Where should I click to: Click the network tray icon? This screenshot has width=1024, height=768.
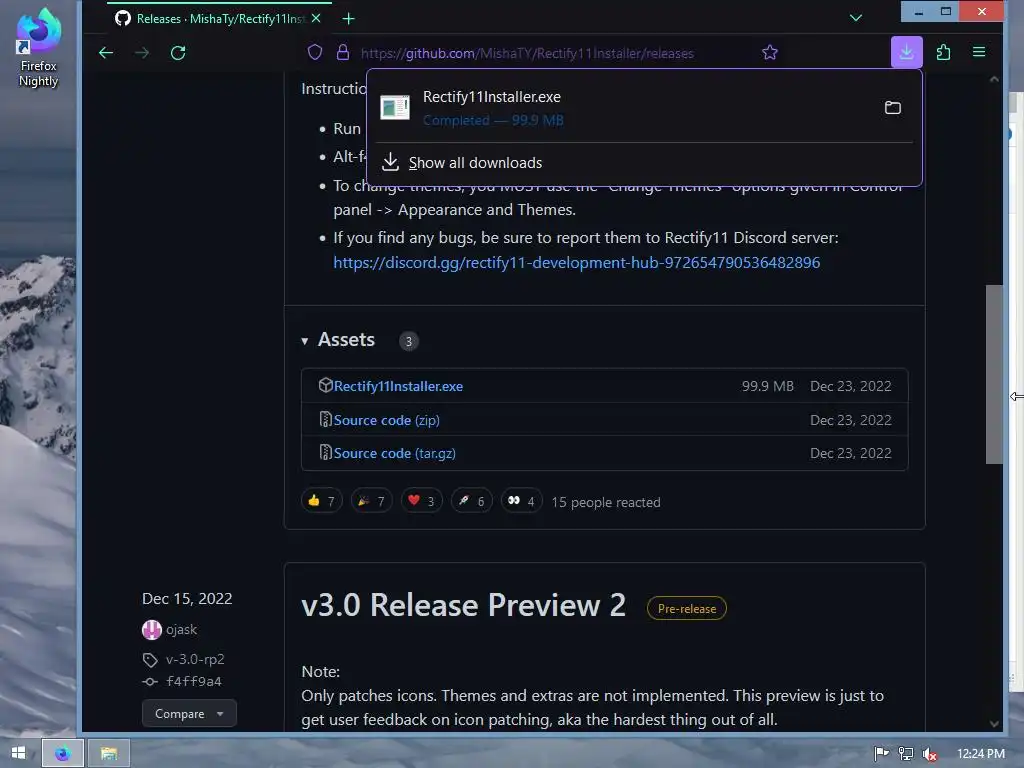point(906,754)
